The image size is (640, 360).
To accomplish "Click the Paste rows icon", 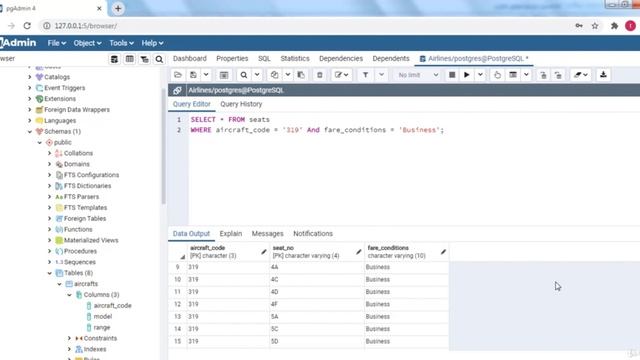I will [301, 75].
